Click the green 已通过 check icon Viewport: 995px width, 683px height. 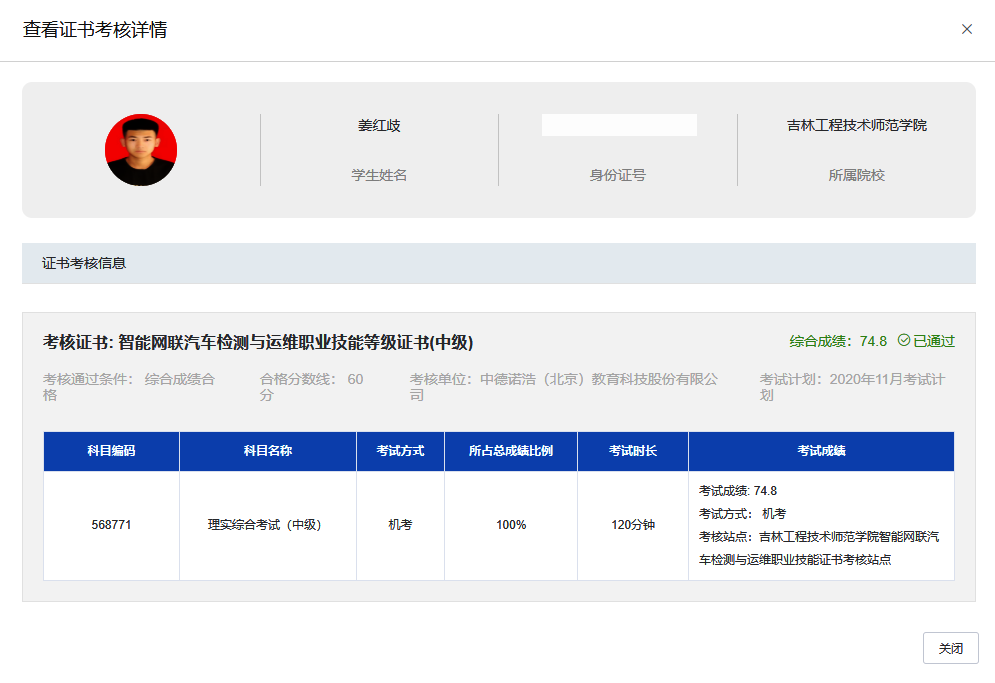904,341
